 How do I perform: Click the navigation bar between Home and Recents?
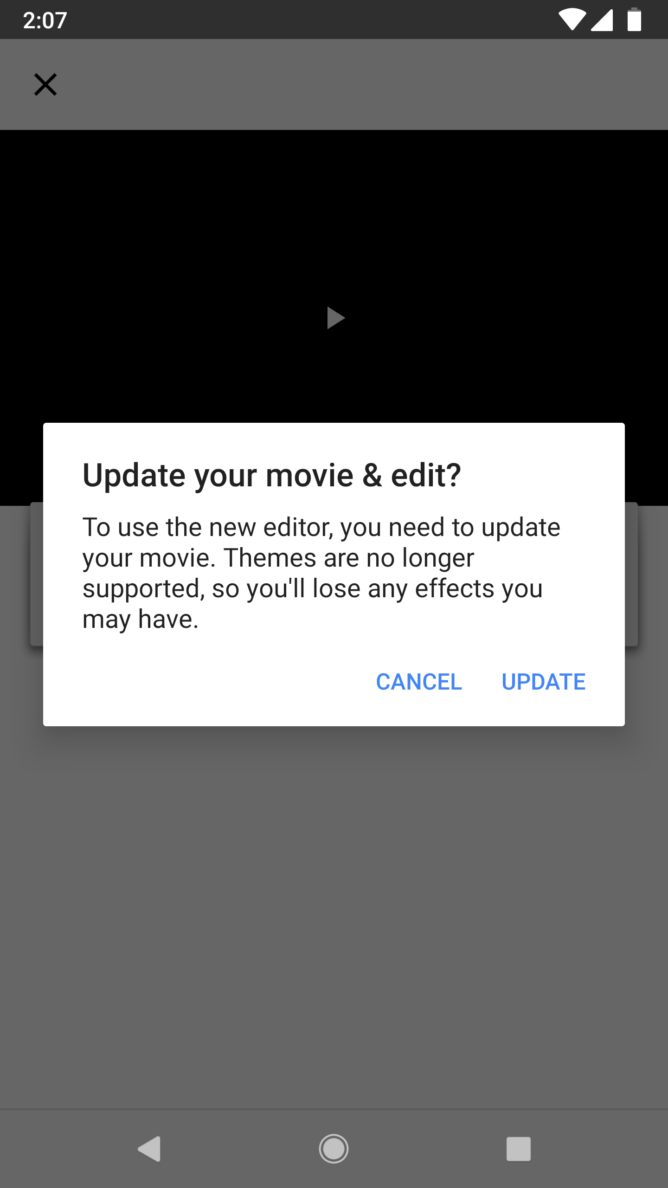pyautogui.click(x=426, y=1149)
